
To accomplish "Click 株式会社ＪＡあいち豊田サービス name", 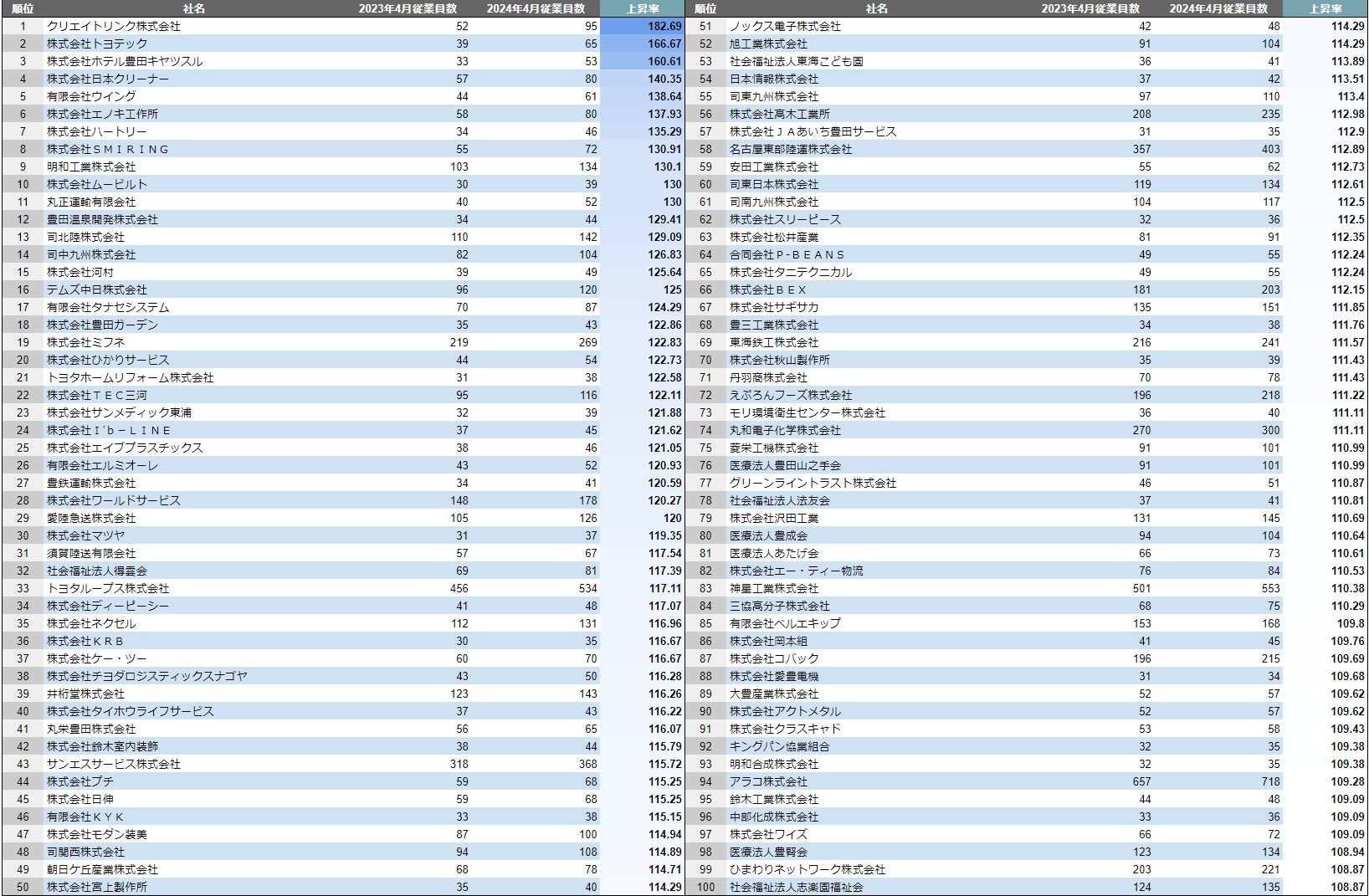I will click(813, 131).
